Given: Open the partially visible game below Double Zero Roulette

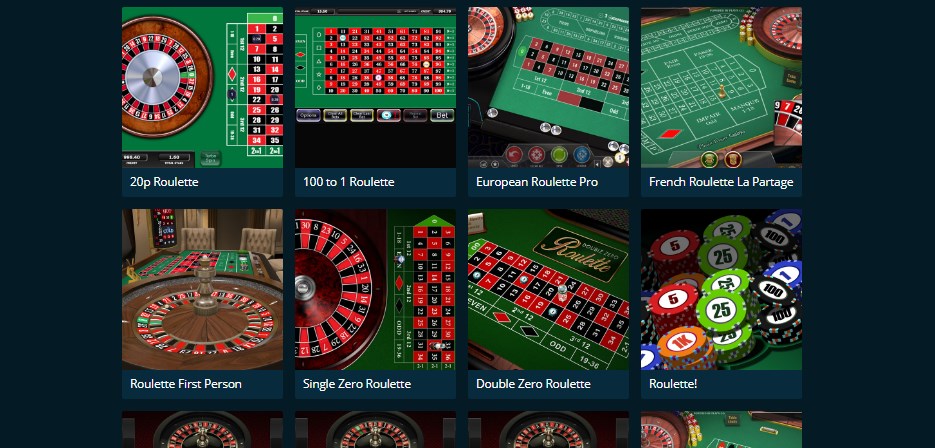Looking at the screenshot, I should click(548, 430).
